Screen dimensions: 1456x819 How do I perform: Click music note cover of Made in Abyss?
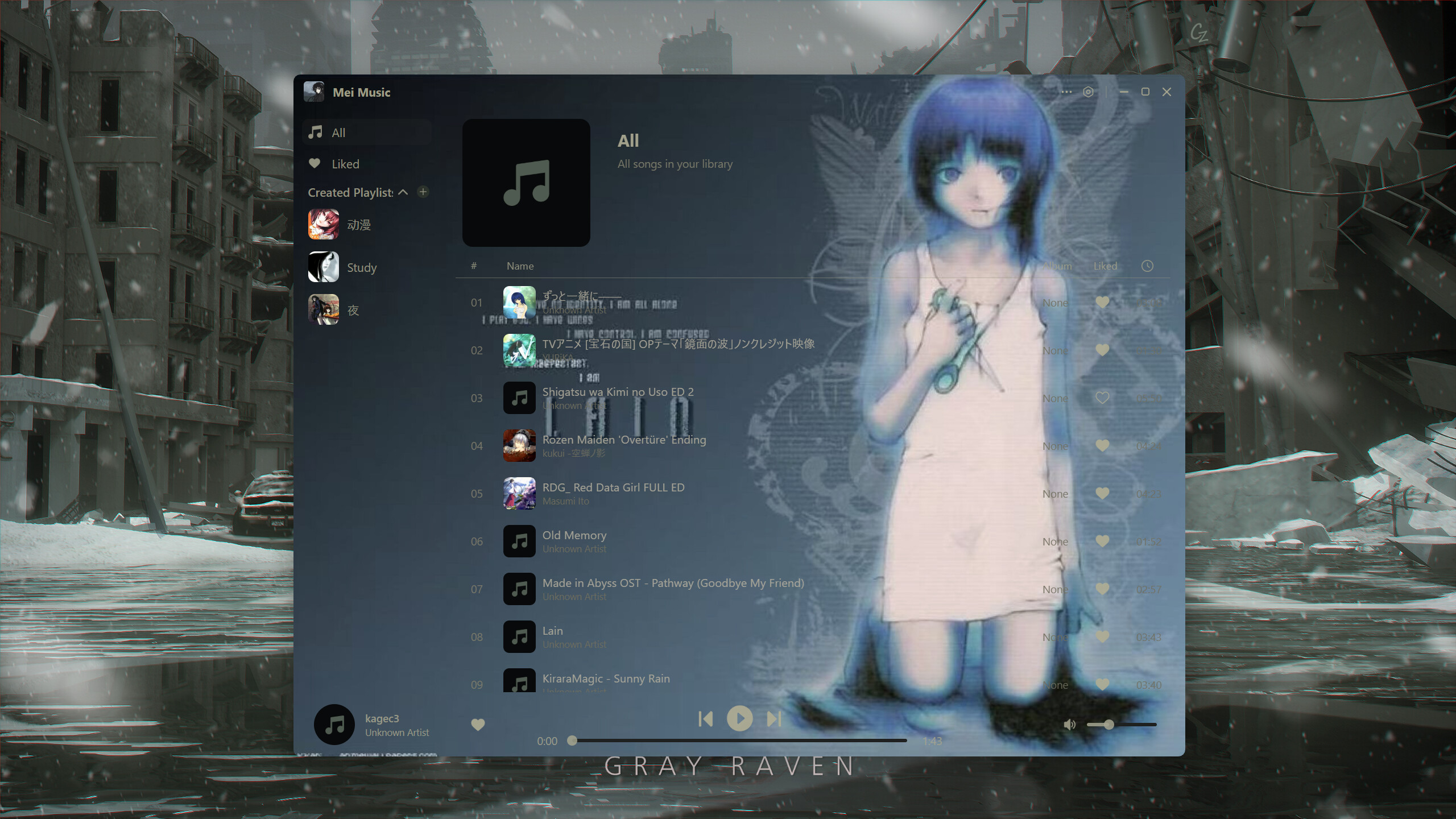(x=519, y=589)
